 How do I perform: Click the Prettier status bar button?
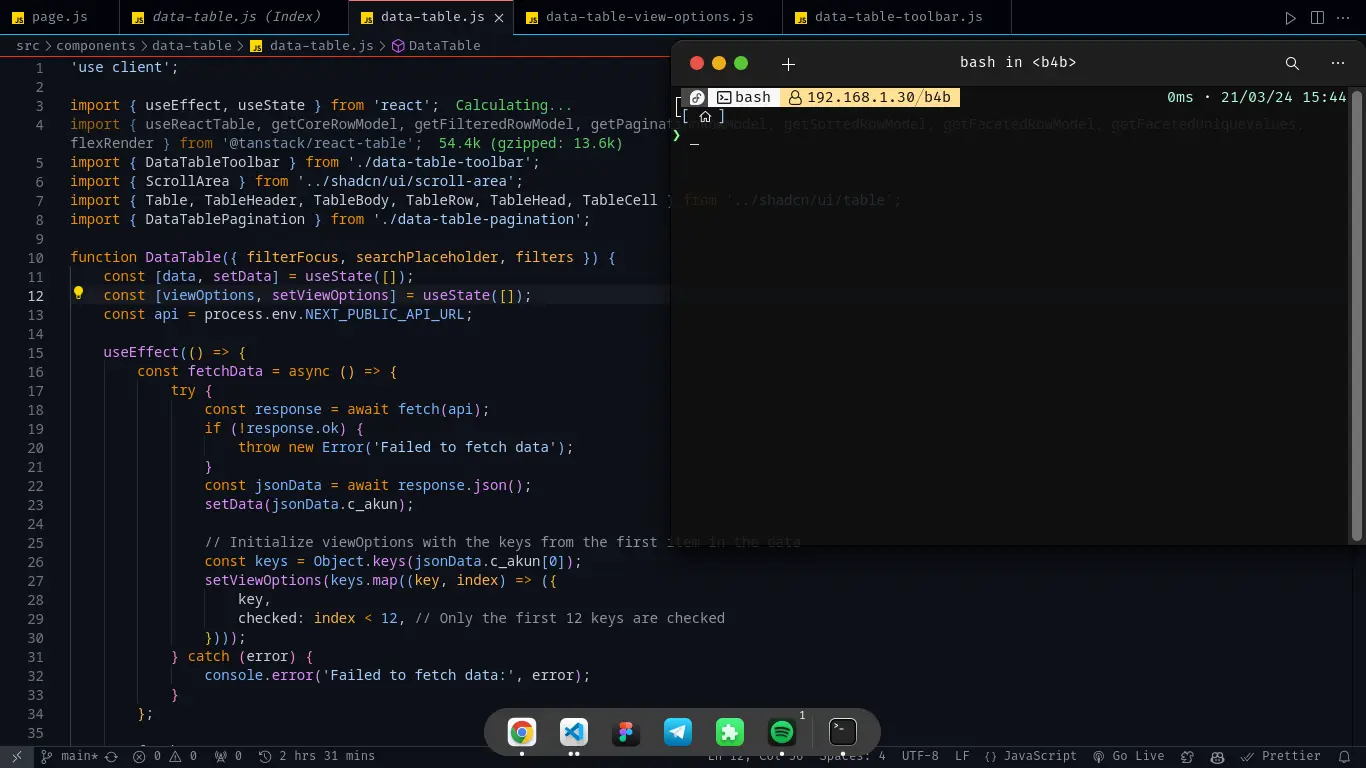pos(1281,757)
